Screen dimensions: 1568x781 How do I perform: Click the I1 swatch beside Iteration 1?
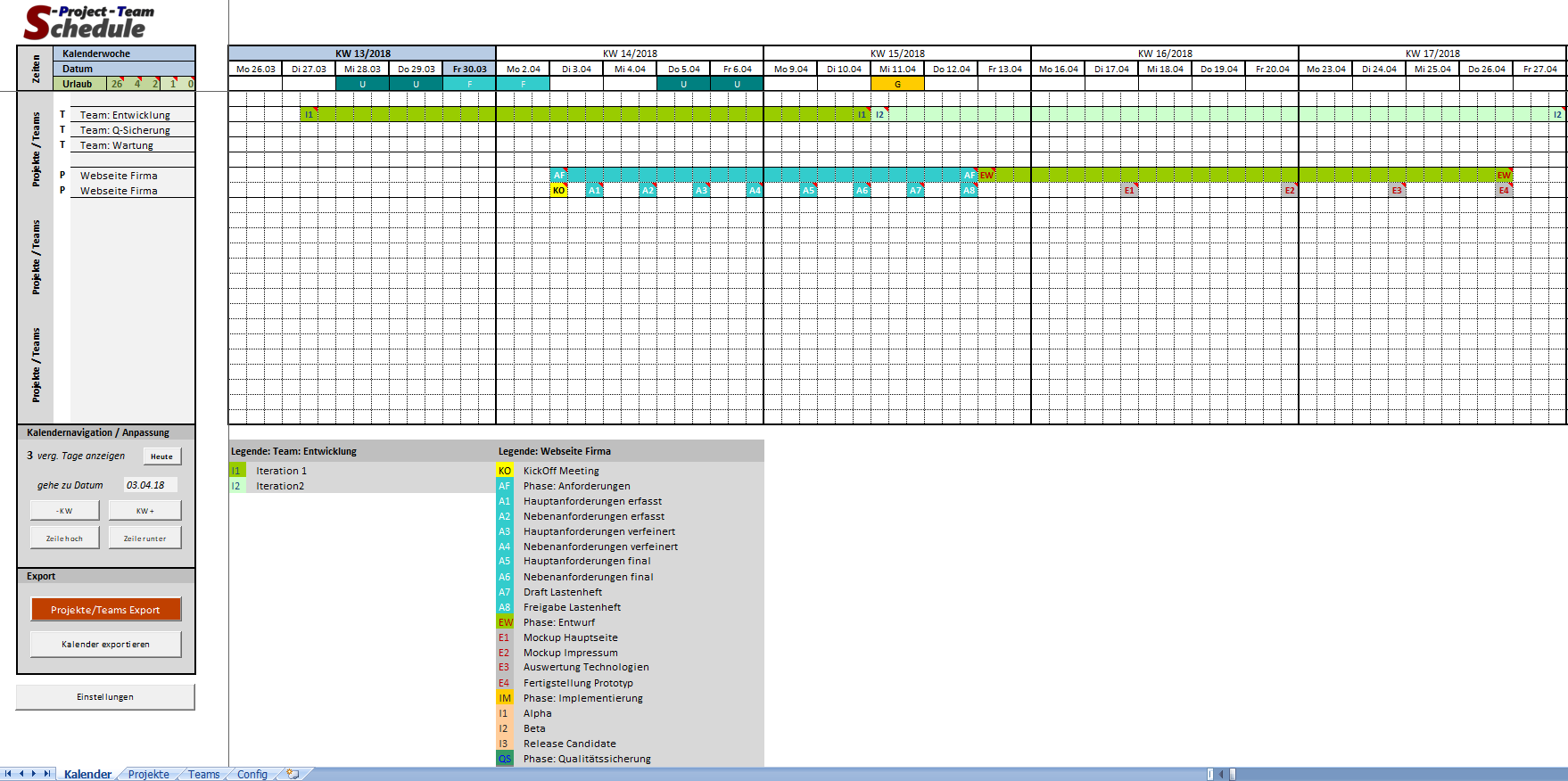pos(237,471)
